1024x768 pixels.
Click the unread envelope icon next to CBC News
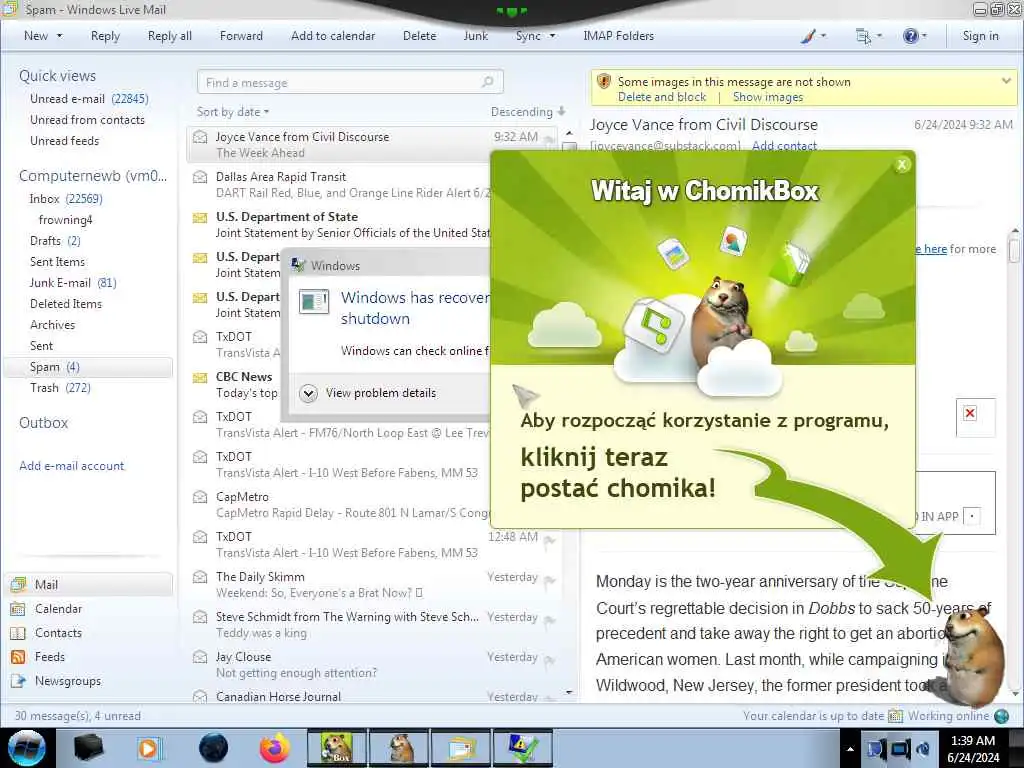pyautogui.click(x=200, y=377)
